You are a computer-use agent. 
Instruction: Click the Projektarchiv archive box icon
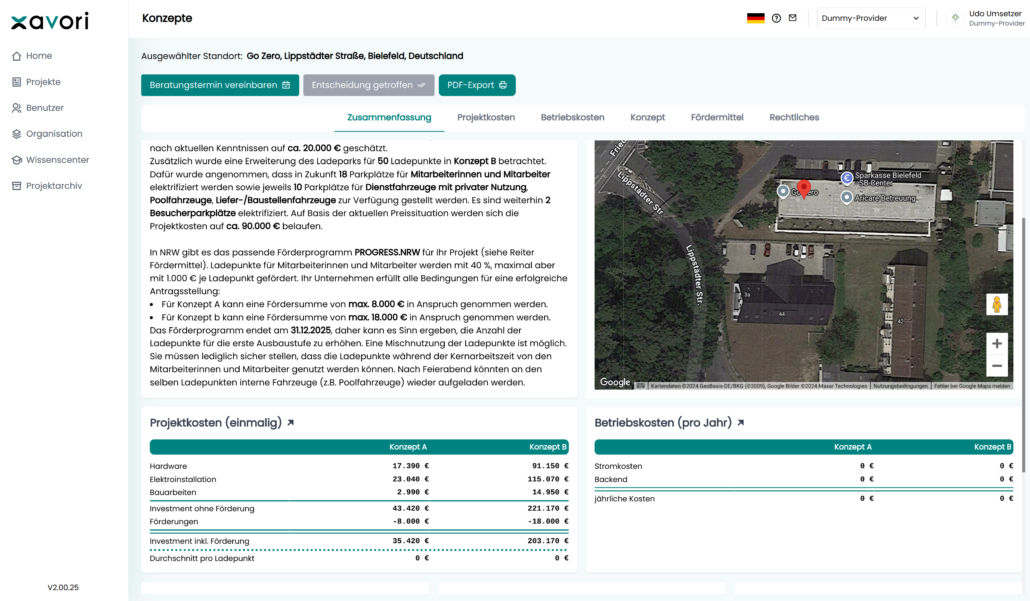click(x=16, y=186)
